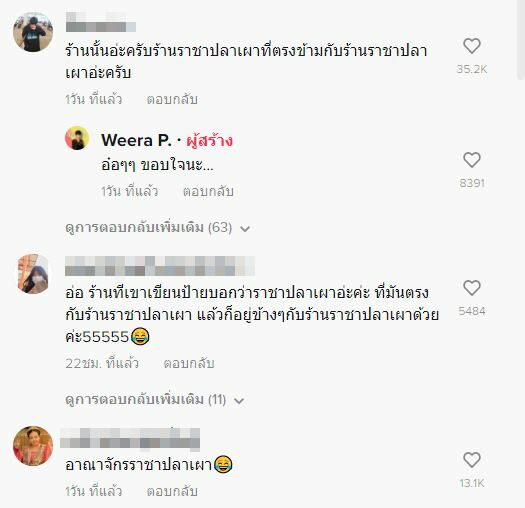Reply to the อาณาจักรราชาปลาเผา comment
Screen dimensions: 525x508
click(172, 492)
